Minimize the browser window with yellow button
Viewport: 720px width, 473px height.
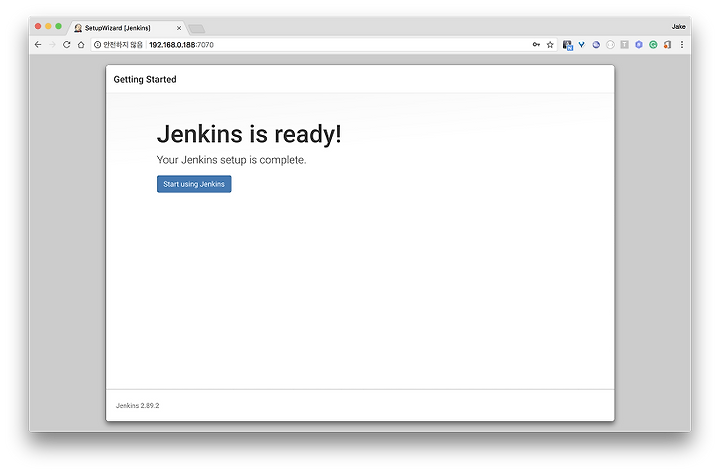[x=48, y=26]
